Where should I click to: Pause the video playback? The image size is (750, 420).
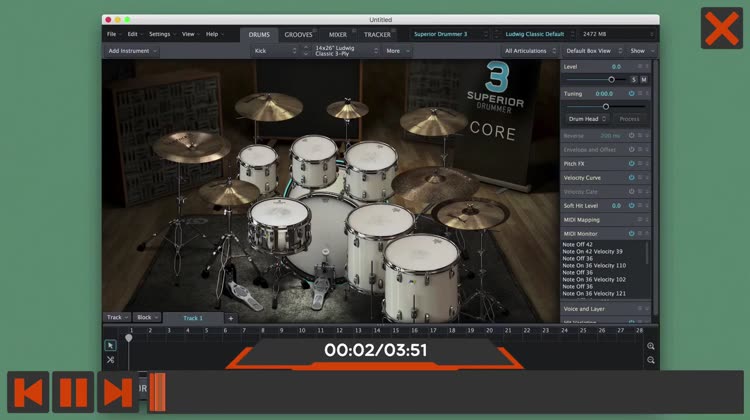pyautogui.click(x=73, y=392)
